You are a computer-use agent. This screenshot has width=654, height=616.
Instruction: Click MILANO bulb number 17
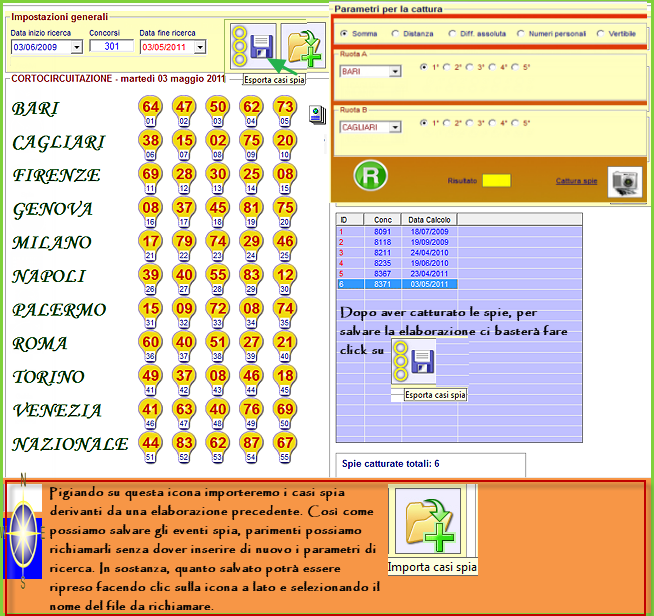pyautogui.click(x=150, y=246)
